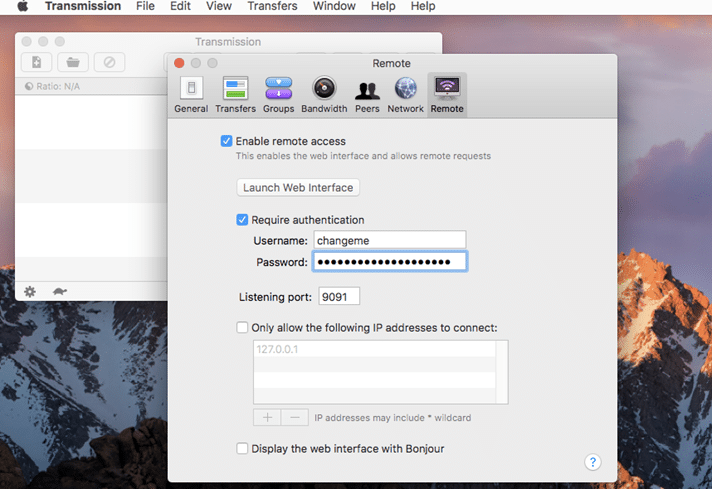Click the turtle speed limit icon
This screenshot has width=712, height=489.
tap(59, 291)
